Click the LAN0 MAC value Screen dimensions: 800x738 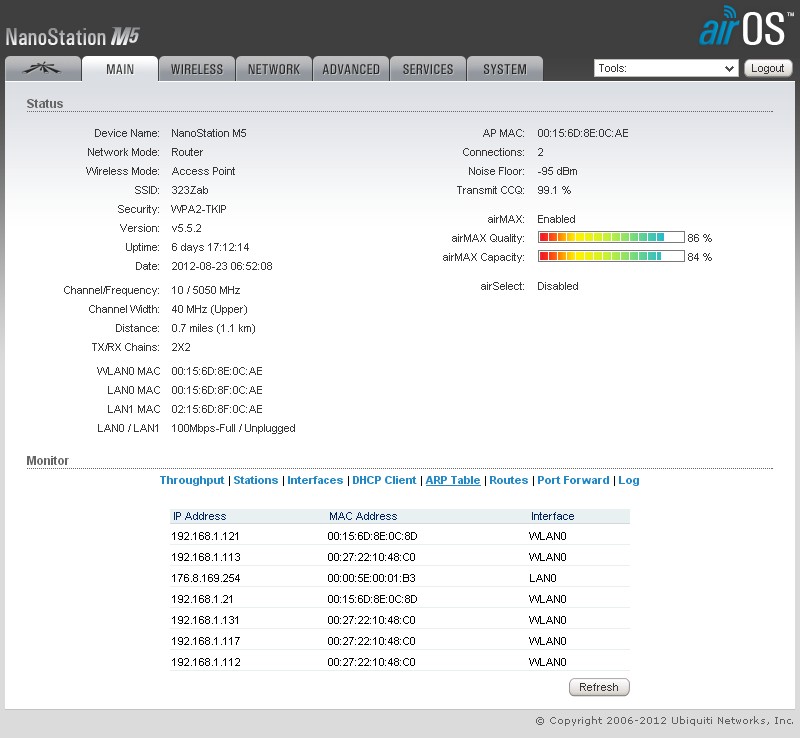[x=217, y=390]
